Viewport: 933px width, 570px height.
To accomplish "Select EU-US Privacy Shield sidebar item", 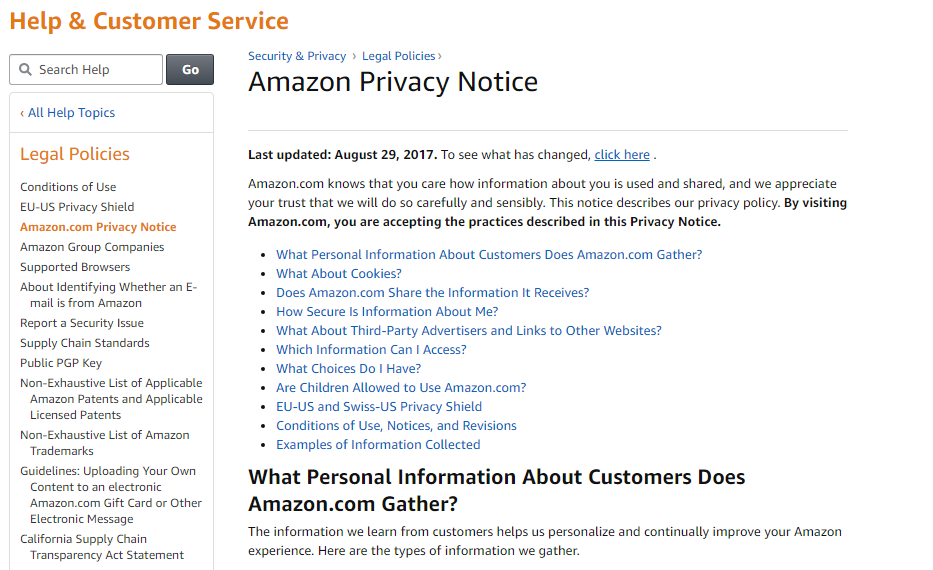I will pyautogui.click(x=77, y=207).
